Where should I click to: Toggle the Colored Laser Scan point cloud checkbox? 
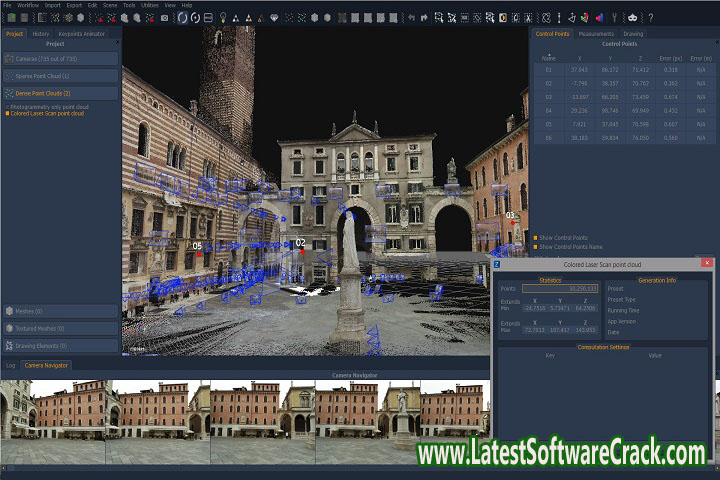click(8, 113)
